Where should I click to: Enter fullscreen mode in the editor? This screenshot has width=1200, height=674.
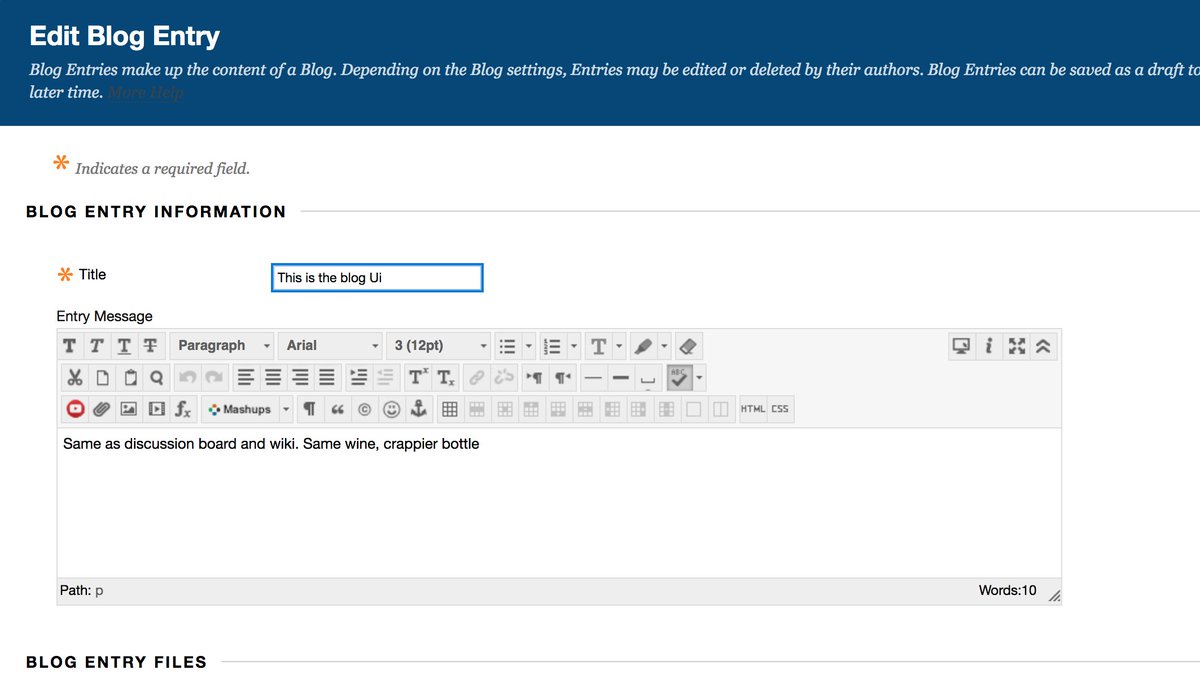click(x=1017, y=346)
